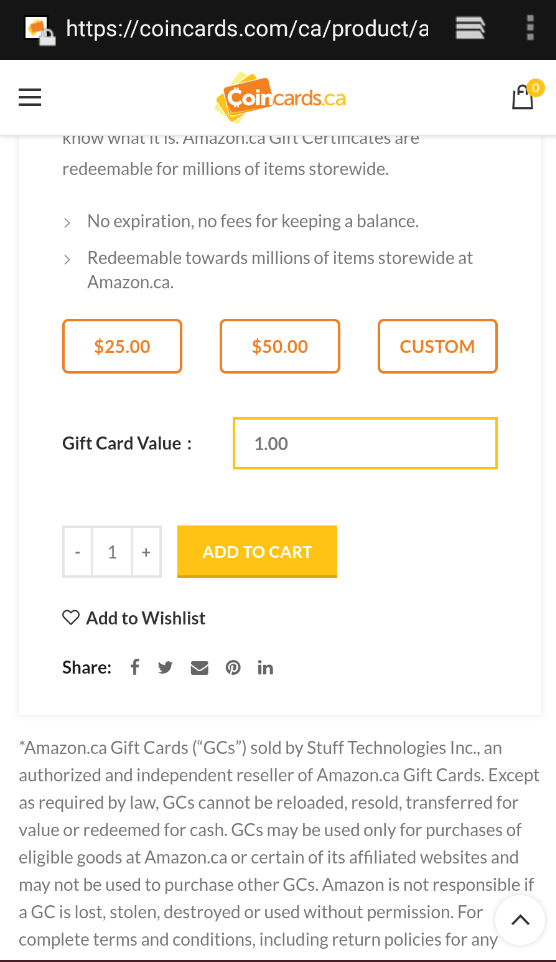
Task: Click the ADD TO CART button
Action: tap(257, 552)
